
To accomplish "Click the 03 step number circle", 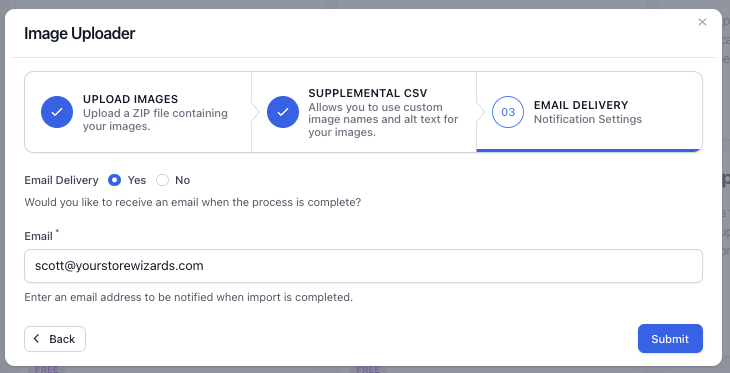I will [508, 112].
